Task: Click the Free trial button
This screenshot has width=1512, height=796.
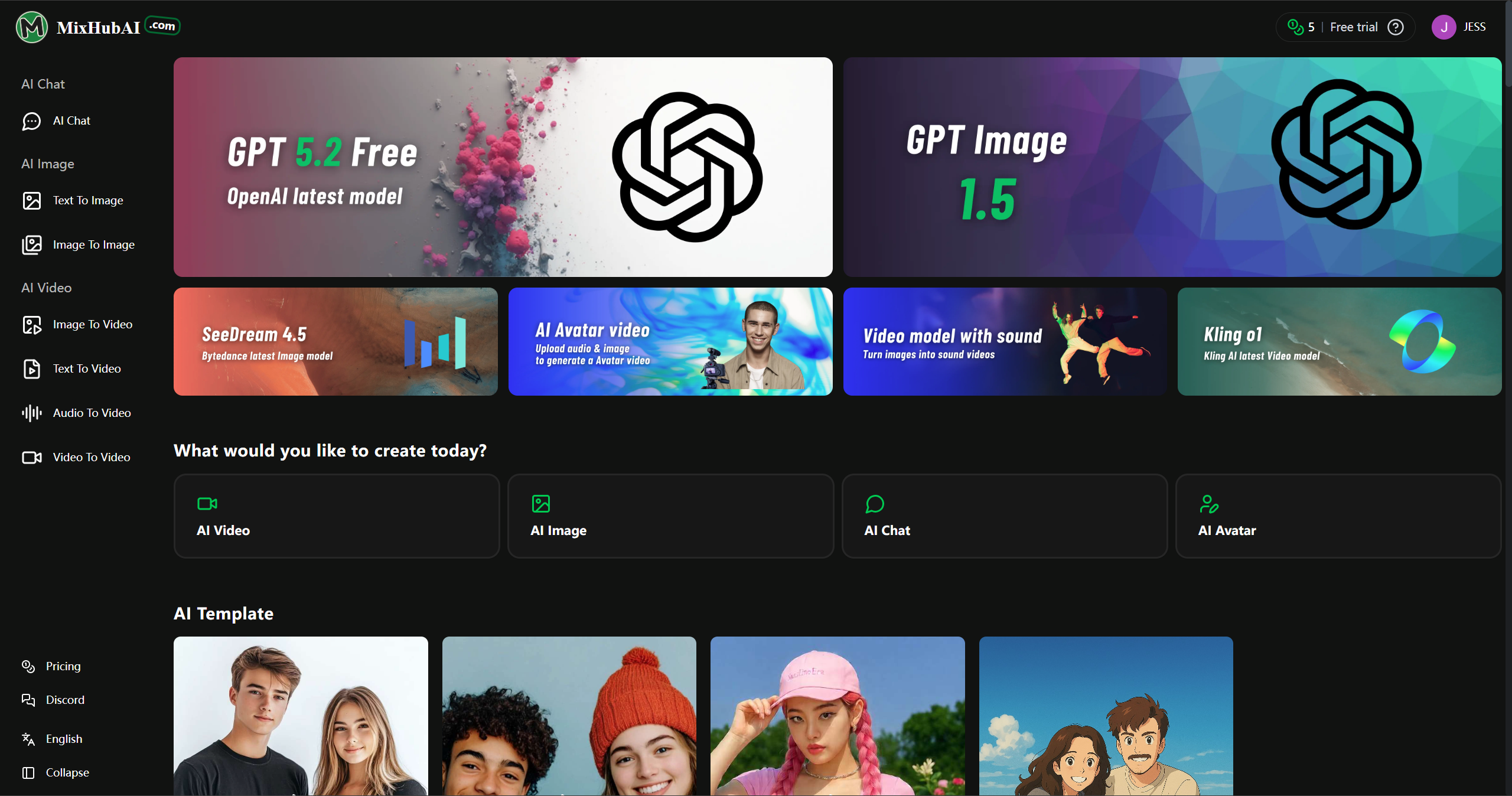Action: pos(1353,27)
